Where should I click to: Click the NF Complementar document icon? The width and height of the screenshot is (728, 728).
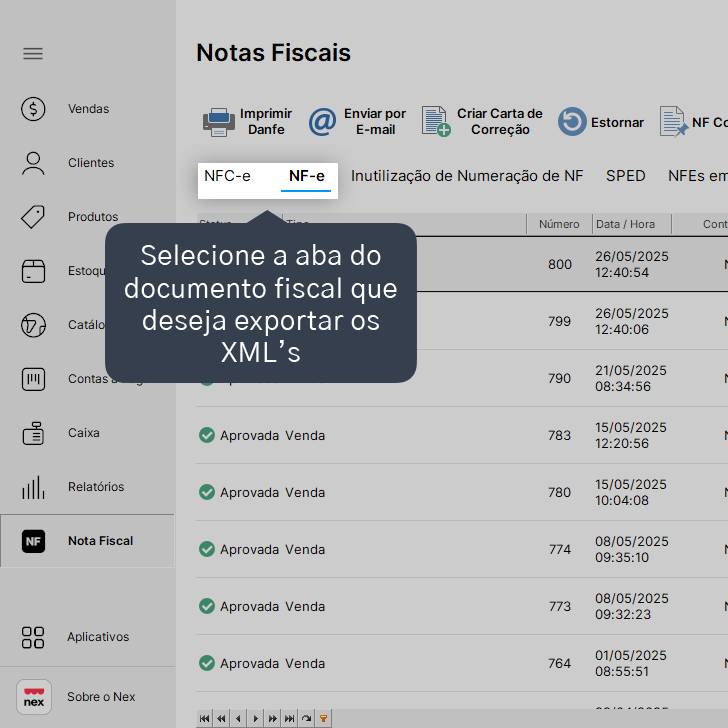[x=673, y=122]
